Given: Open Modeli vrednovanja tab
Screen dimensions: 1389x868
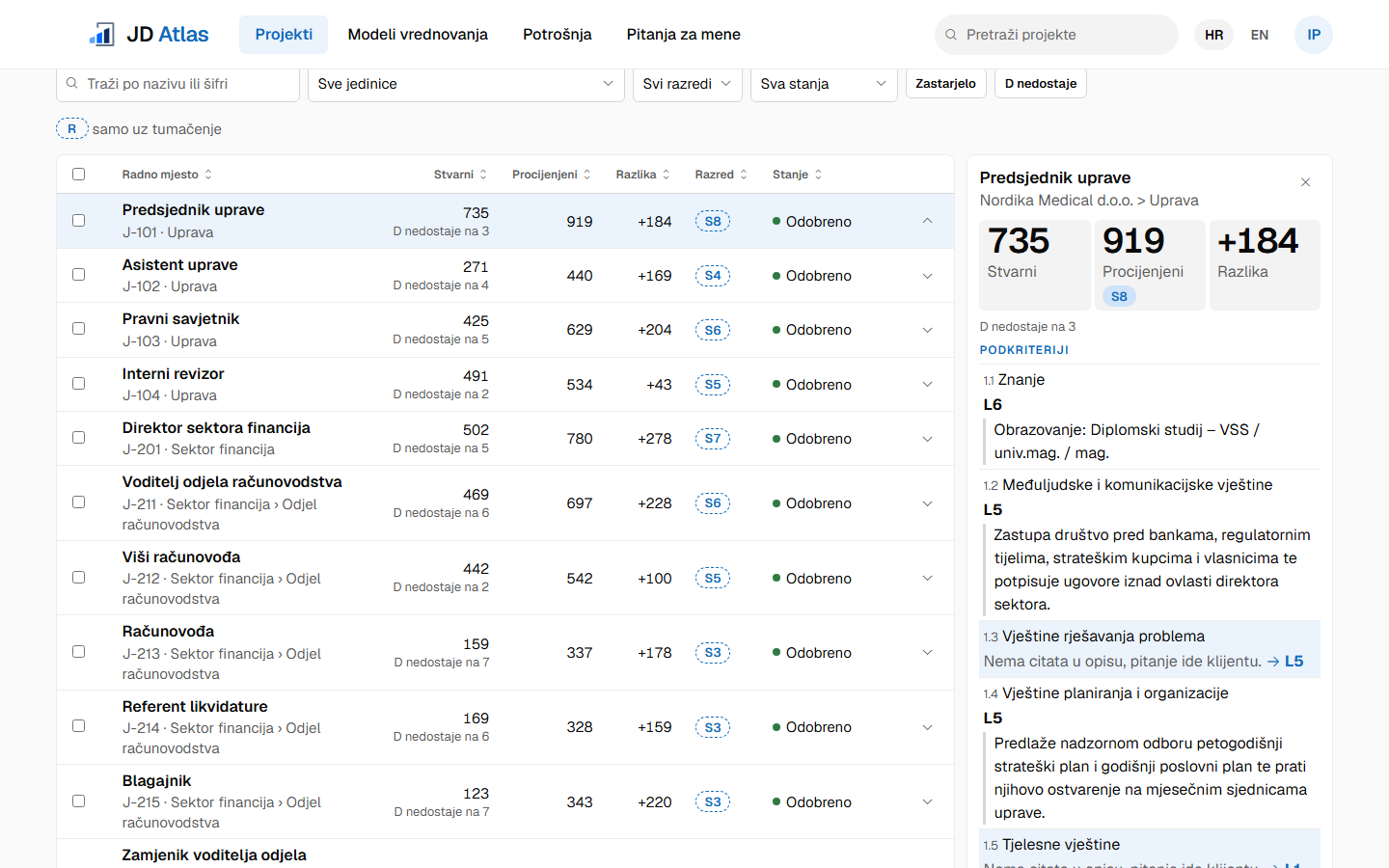Looking at the screenshot, I should point(418,35).
